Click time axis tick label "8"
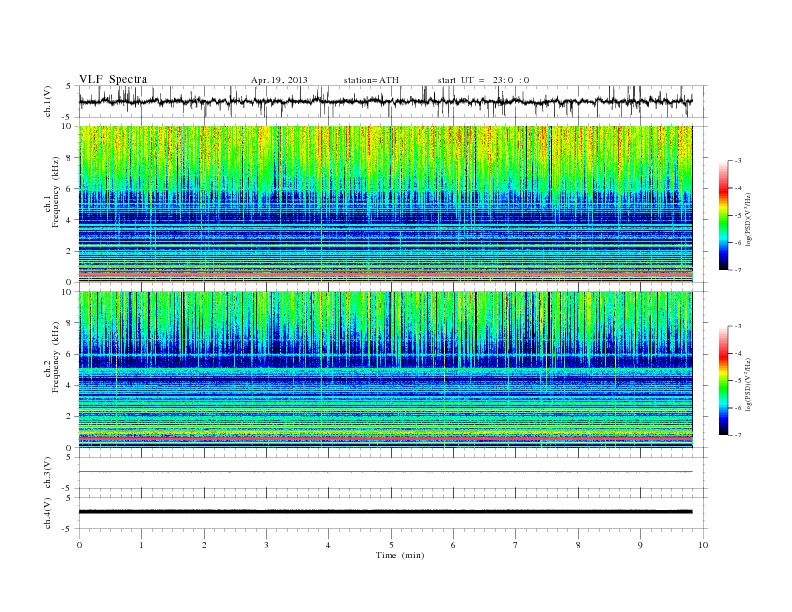792x612 pixels. (x=578, y=545)
